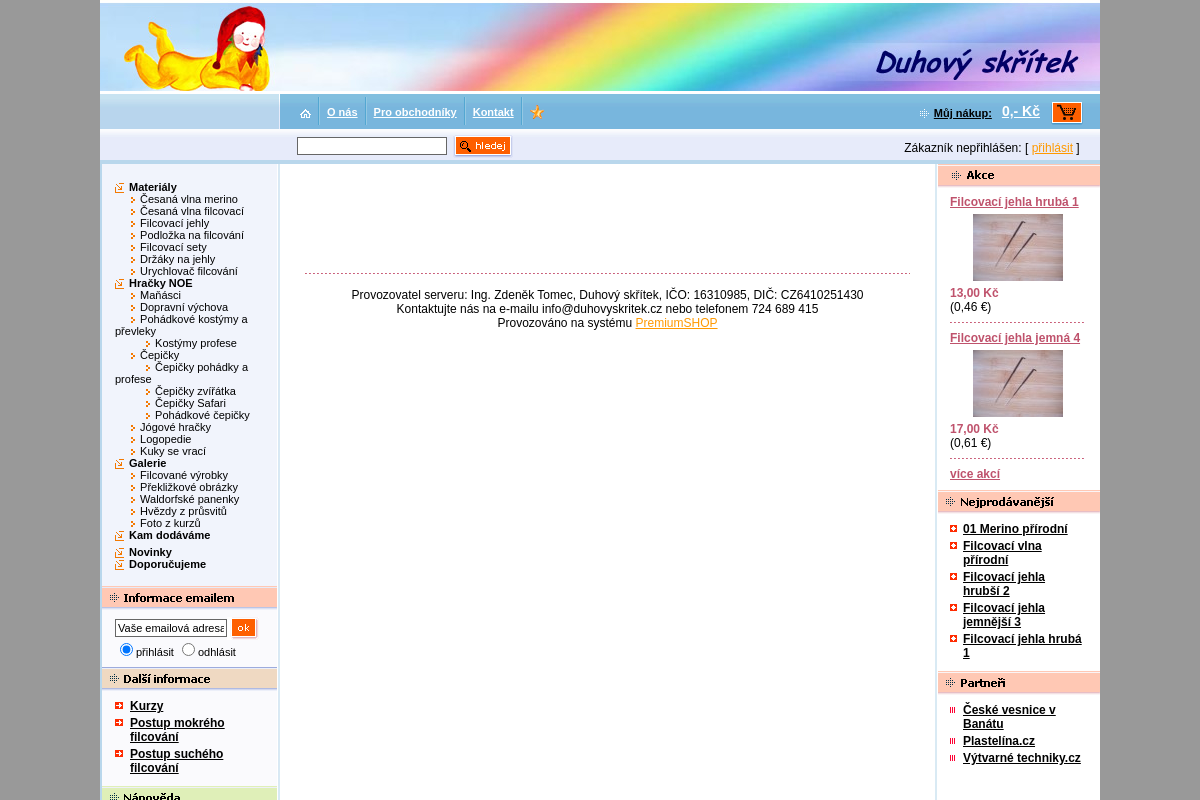Select the Hračky NOE category

161,283
